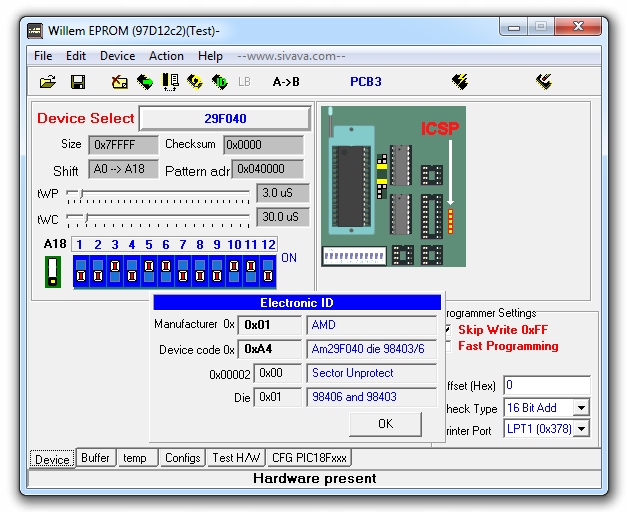This screenshot has width=627, height=512.
Task: Click the chip compare icon with arrows
Action: click(170, 82)
